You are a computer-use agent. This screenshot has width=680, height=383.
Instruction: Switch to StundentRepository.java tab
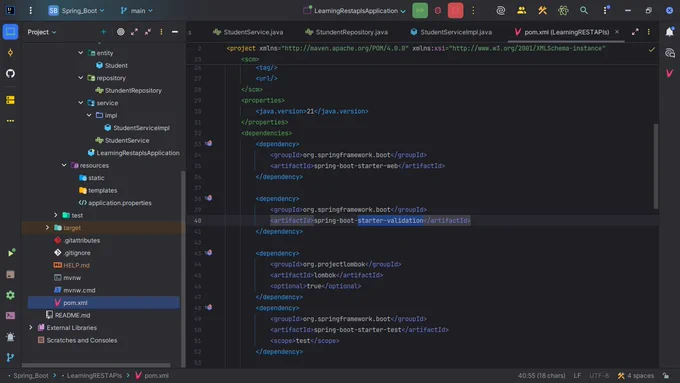coord(346,32)
